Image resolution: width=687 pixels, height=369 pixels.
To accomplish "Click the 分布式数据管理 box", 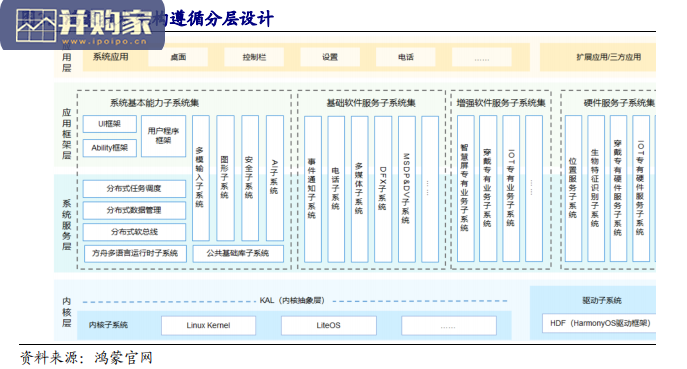I will pos(134,210).
